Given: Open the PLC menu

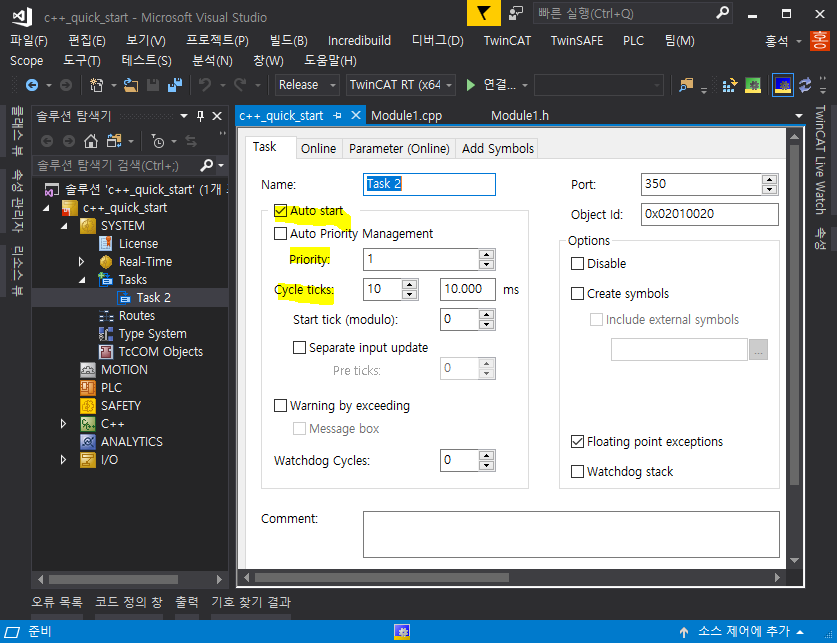Looking at the screenshot, I should [x=634, y=41].
